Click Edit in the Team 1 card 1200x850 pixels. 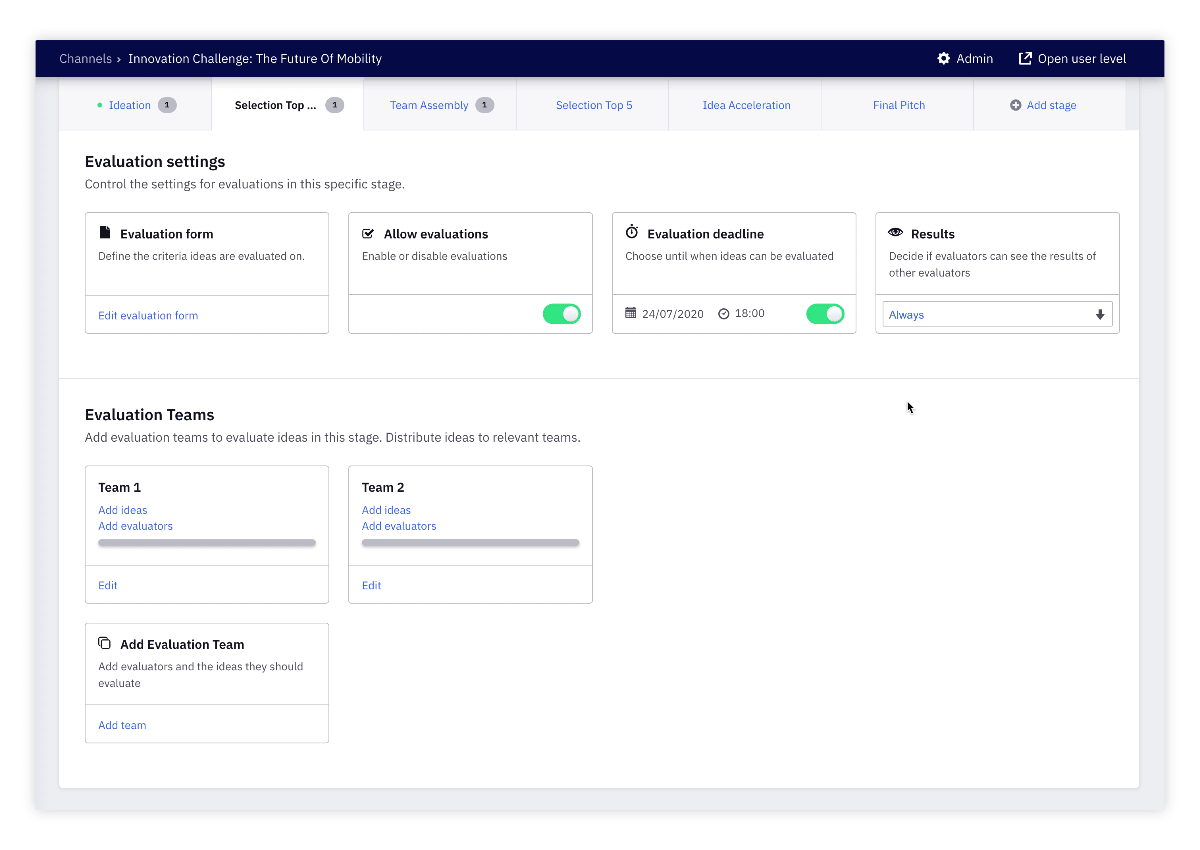point(108,585)
